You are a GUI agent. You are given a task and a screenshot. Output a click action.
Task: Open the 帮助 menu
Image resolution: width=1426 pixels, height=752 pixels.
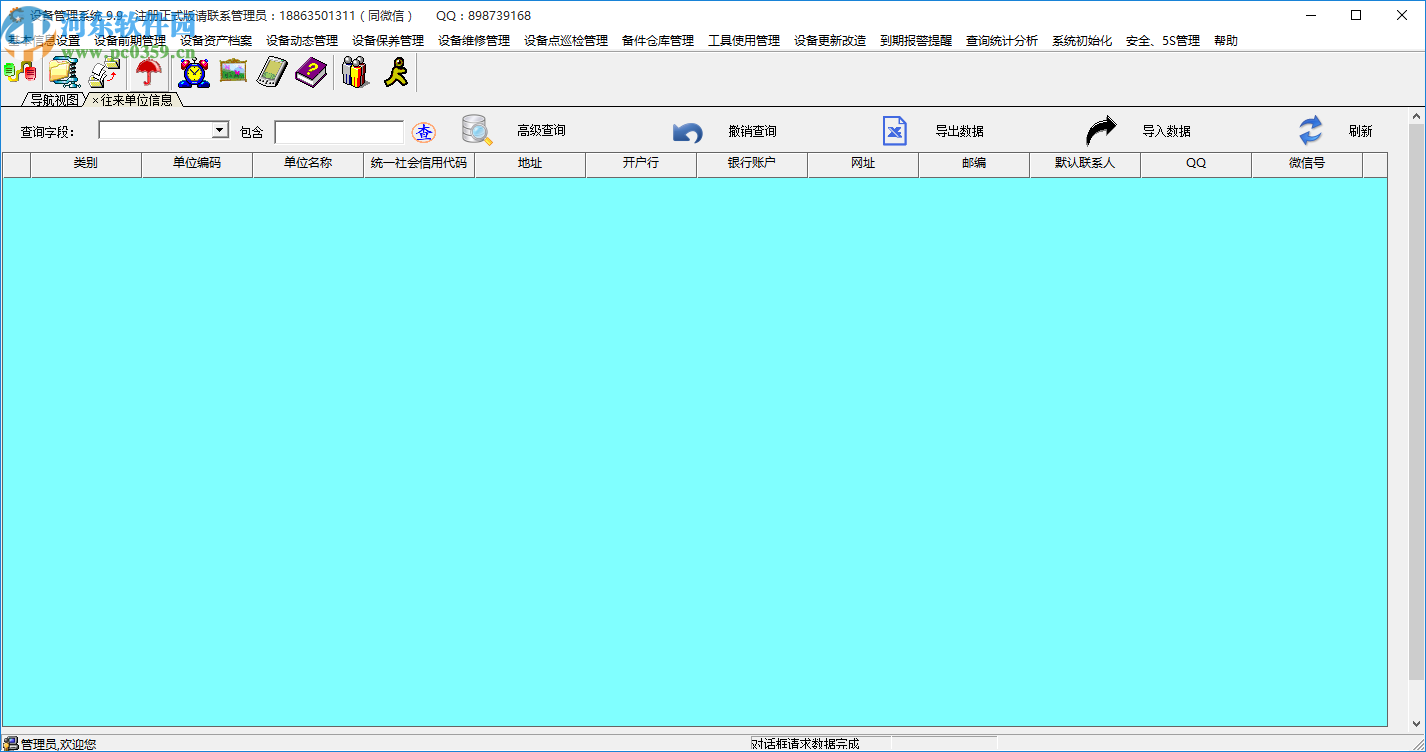coord(1225,41)
